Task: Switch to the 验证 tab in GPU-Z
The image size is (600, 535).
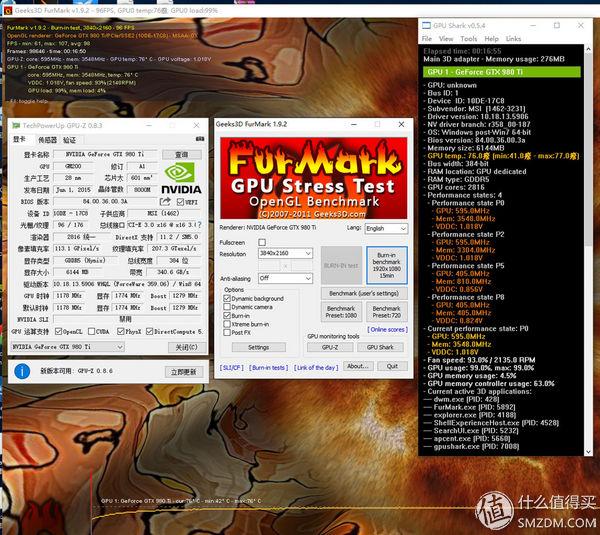Action: pyautogui.click(x=69, y=140)
